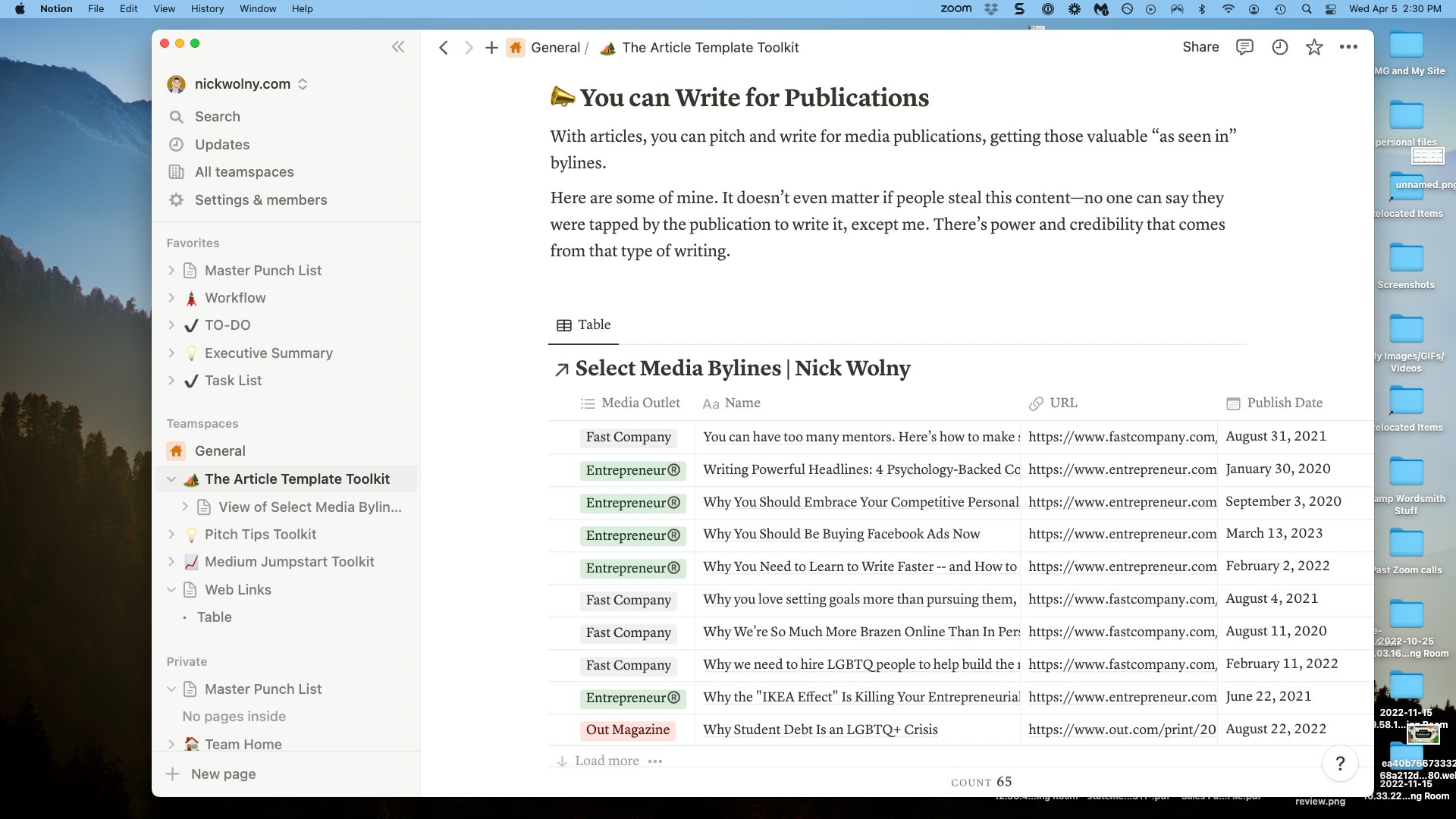Click the plus new tab icon

[x=491, y=48]
